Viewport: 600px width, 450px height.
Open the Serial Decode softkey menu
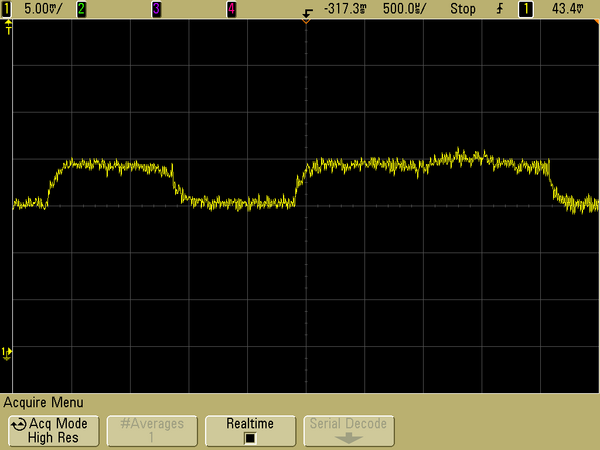[349, 431]
